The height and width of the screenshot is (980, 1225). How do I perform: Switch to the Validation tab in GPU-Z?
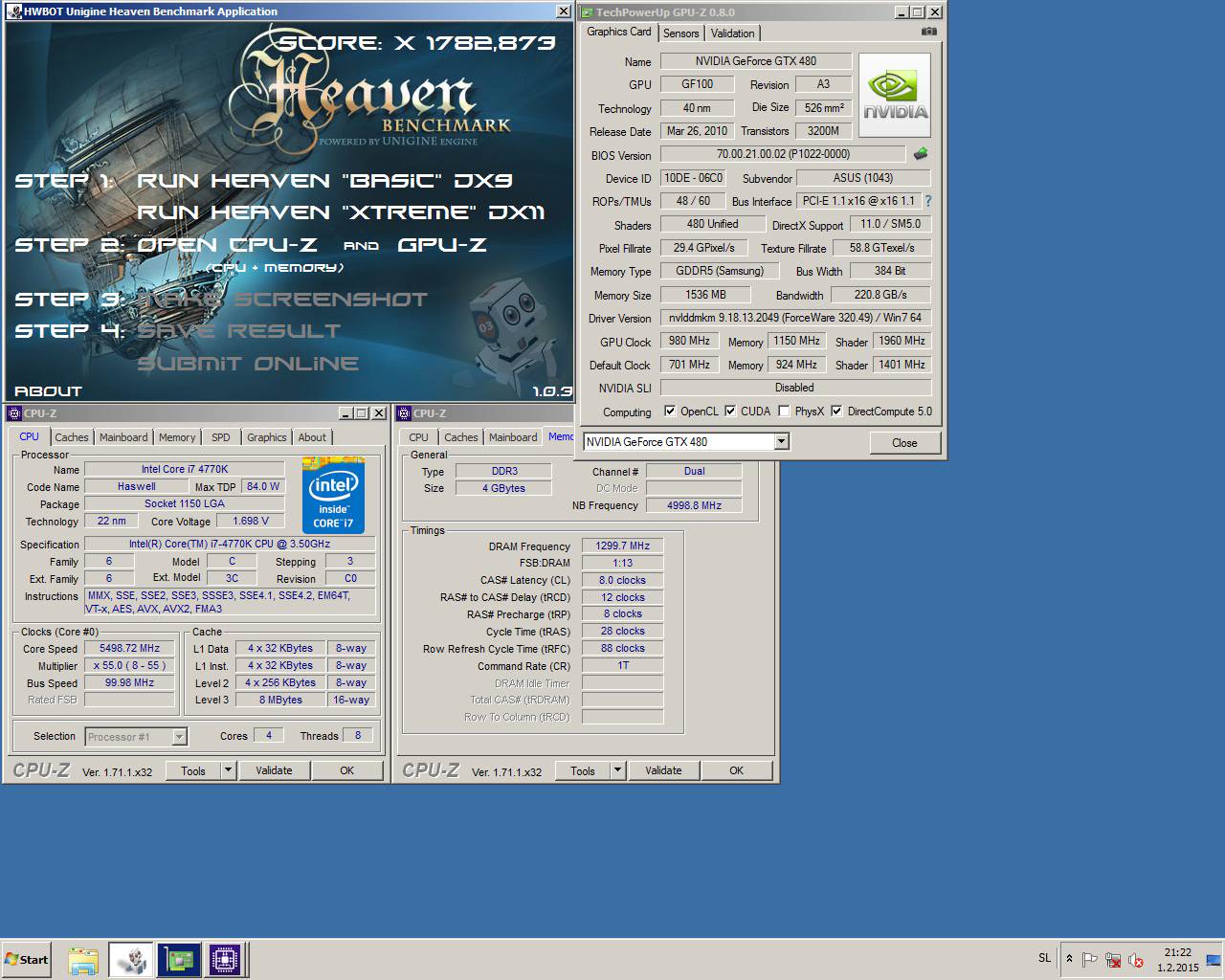pyautogui.click(x=732, y=33)
